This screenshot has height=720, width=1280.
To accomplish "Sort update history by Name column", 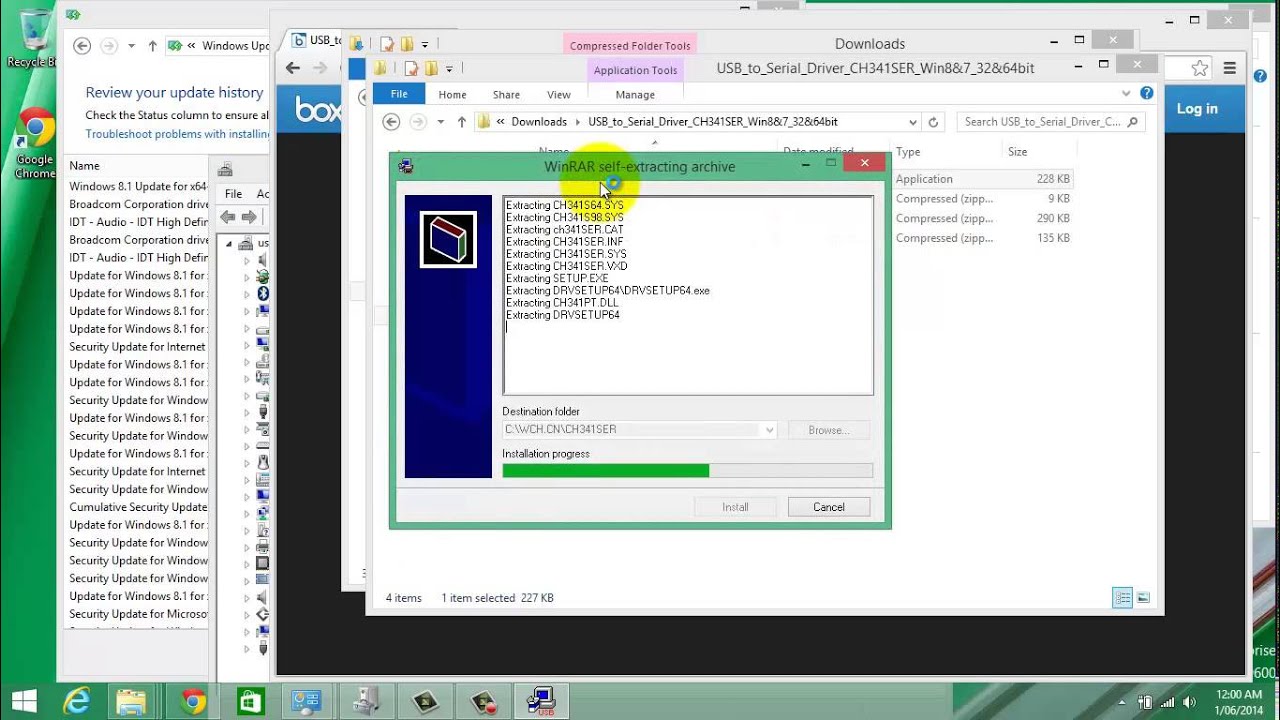I will tap(85, 166).
